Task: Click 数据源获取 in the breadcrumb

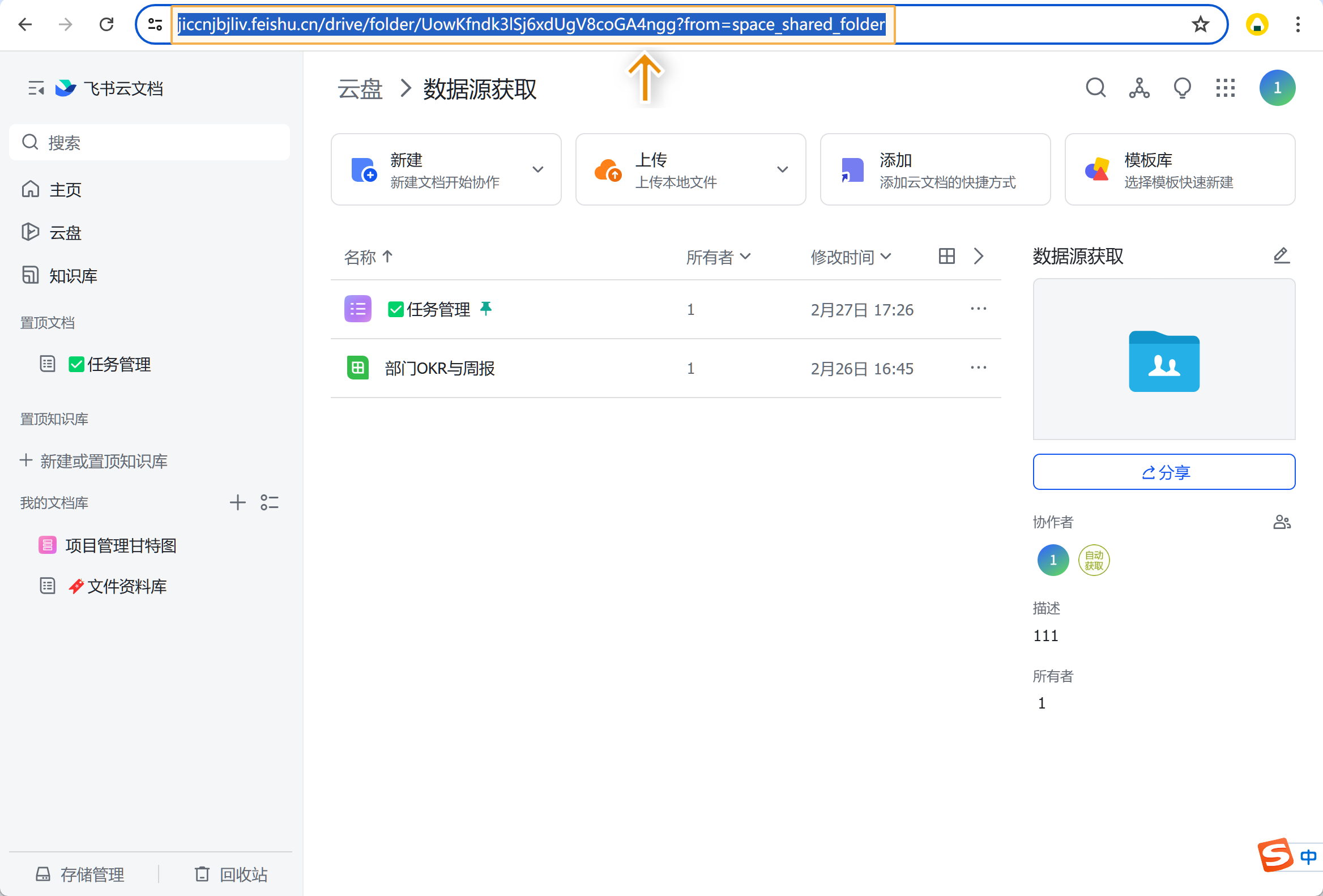Action: [479, 89]
